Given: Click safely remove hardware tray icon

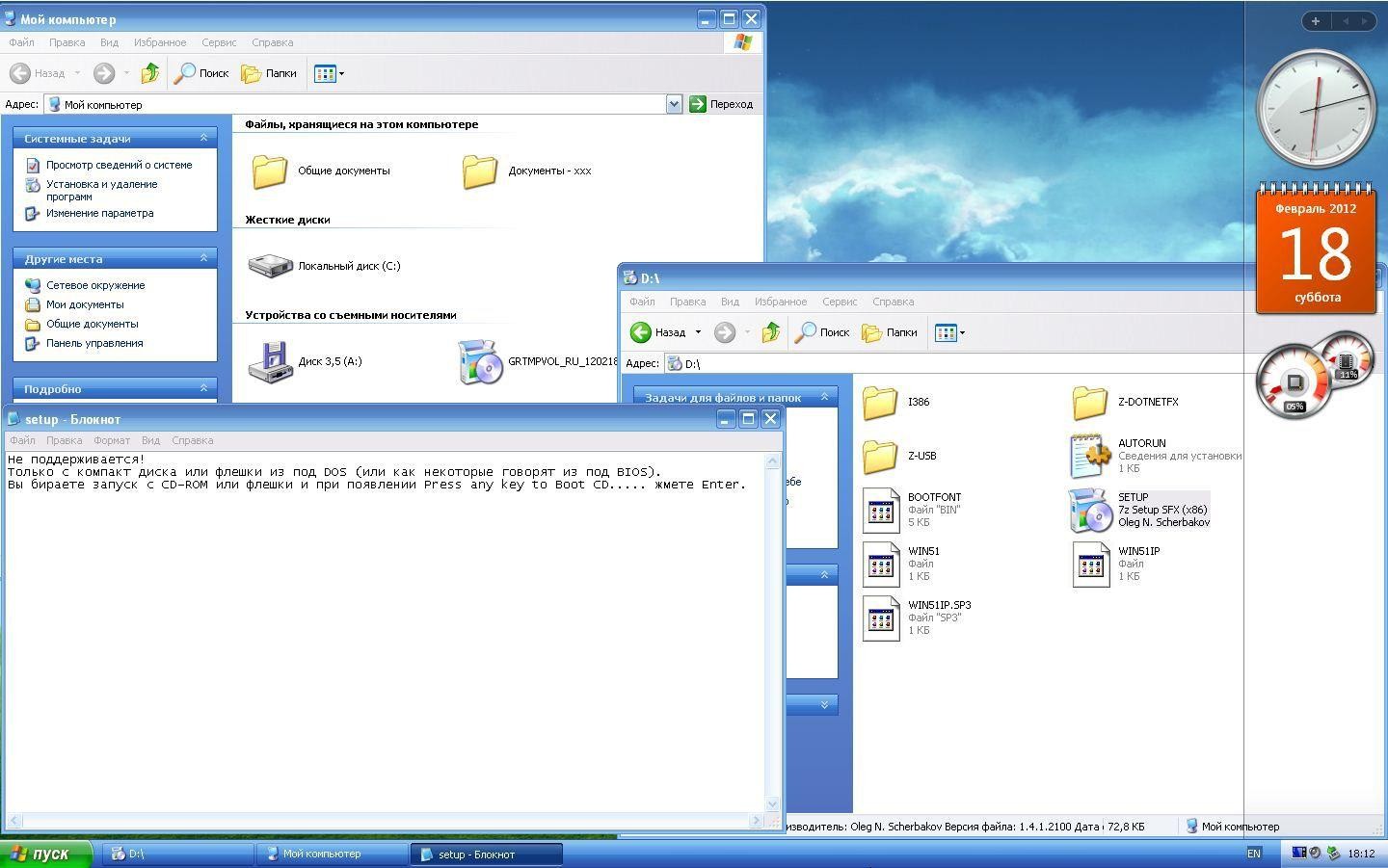Looking at the screenshot, I should pyautogui.click(x=1333, y=853).
